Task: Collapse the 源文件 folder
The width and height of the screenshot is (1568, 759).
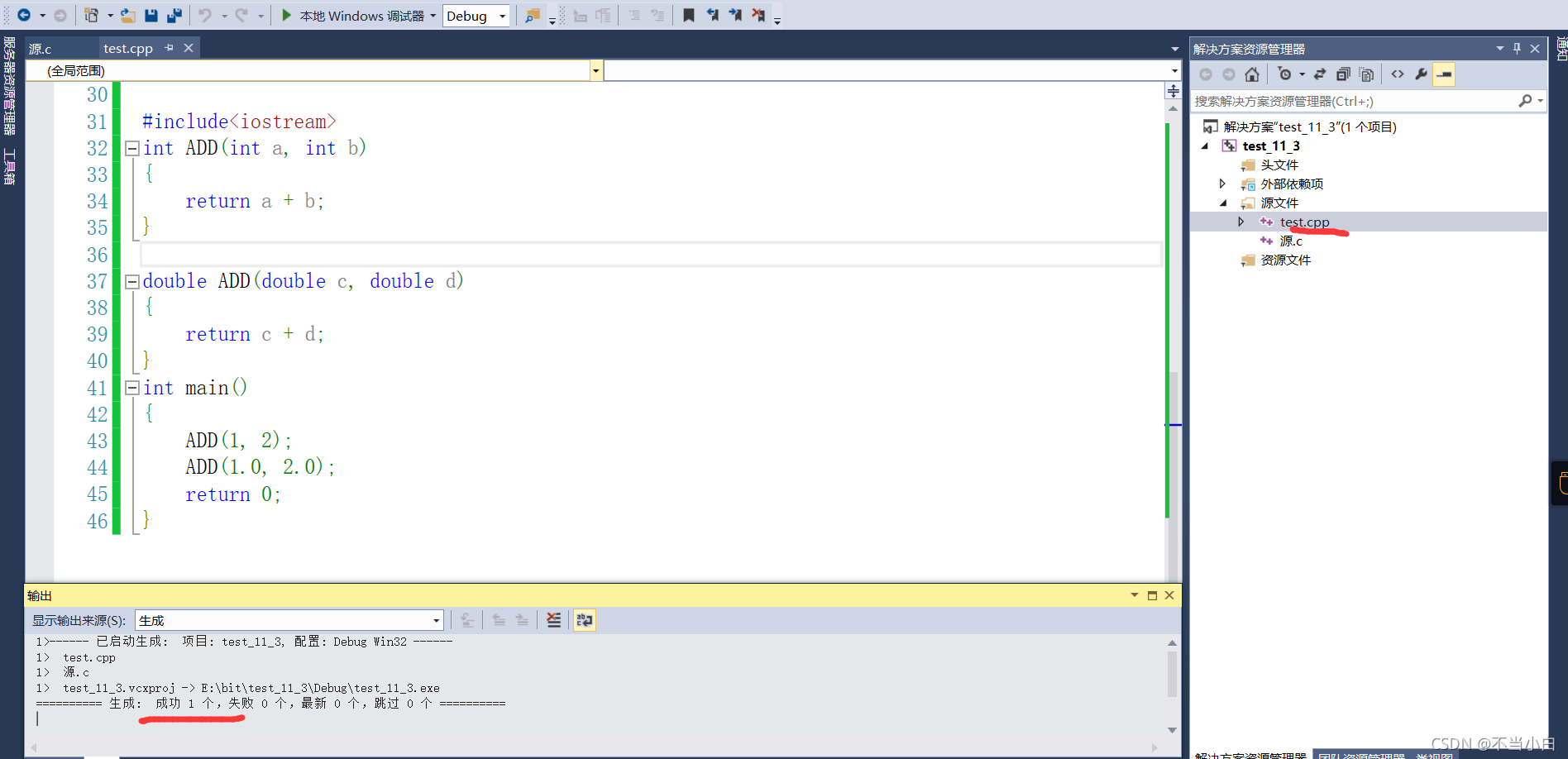Action: tap(1223, 203)
